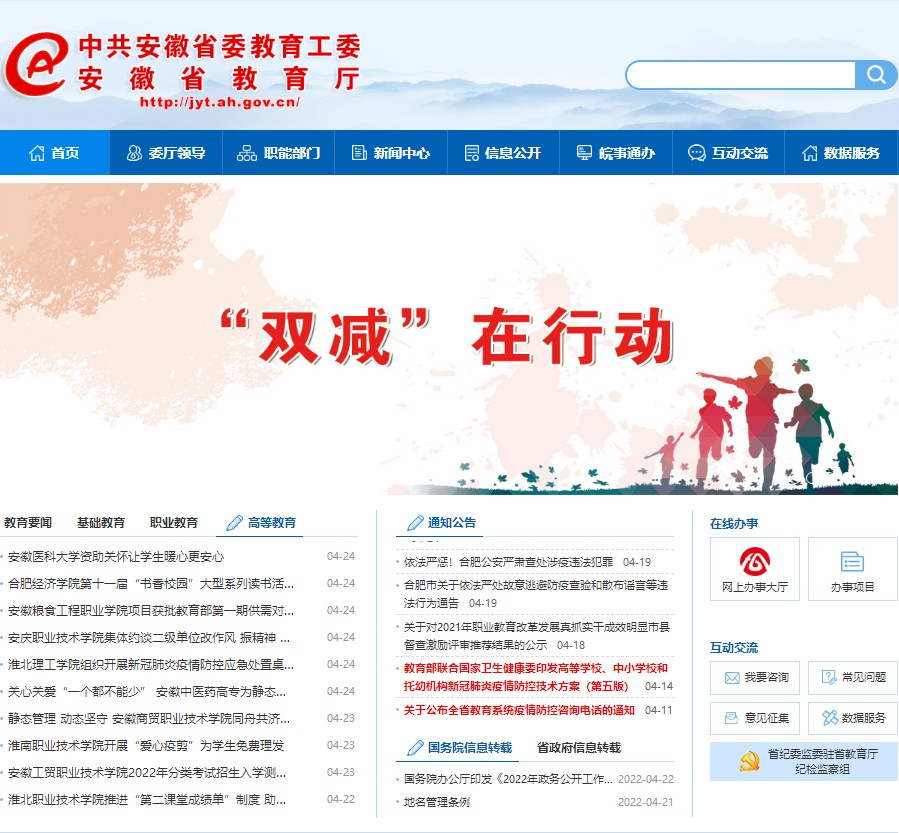Viewport: 899px width, 833px height.
Task: Click the pencil icon beside 国务院信息转载
Action: click(415, 748)
